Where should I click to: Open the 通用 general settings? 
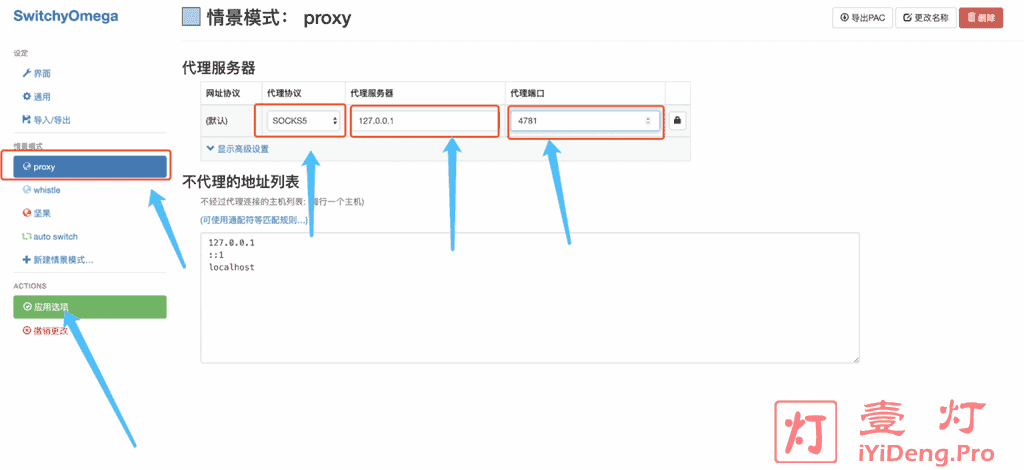(42, 97)
